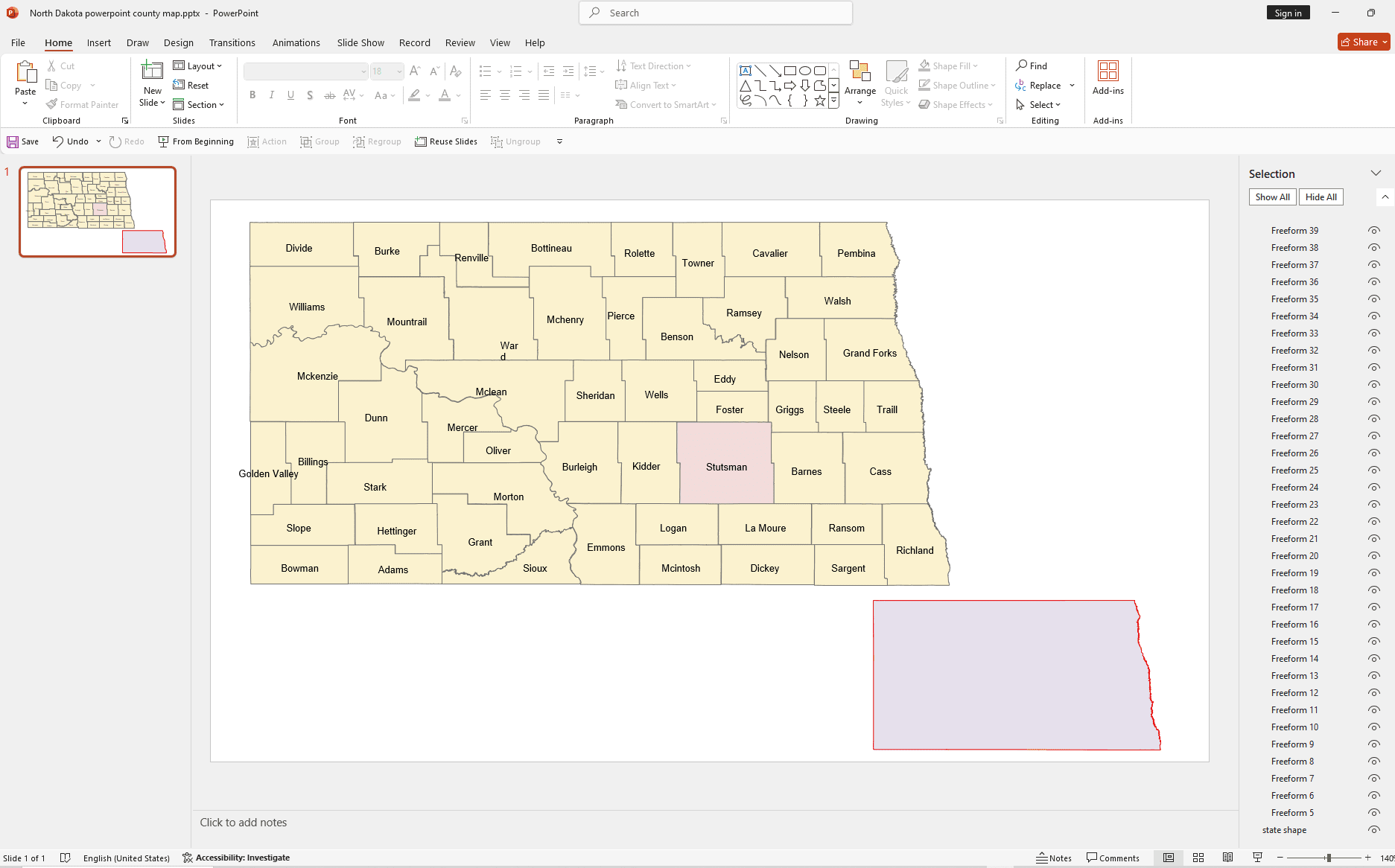The height and width of the screenshot is (868, 1395).
Task: Expand the shapes gallery More arrow
Action: click(833, 101)
